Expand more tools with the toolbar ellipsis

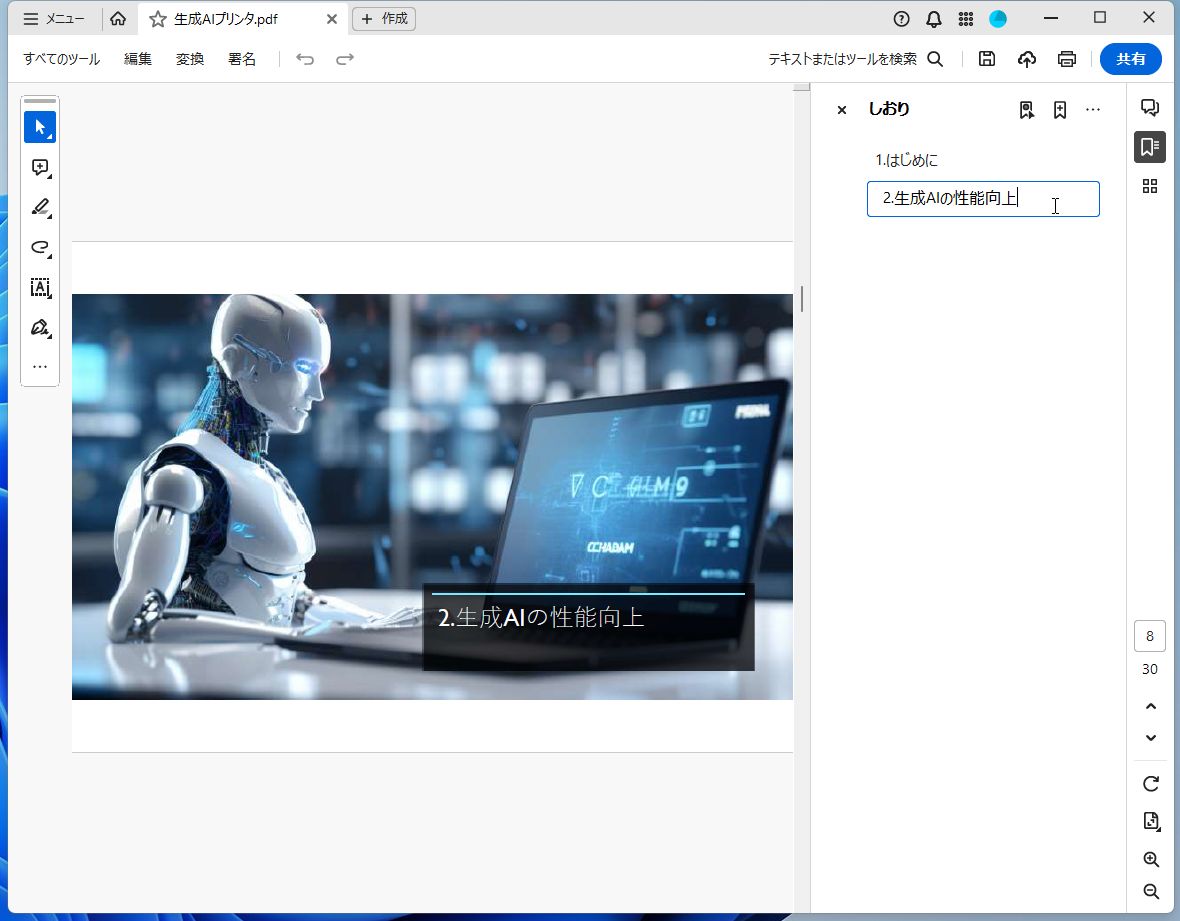pyautogui.click(x=40, y=366)
